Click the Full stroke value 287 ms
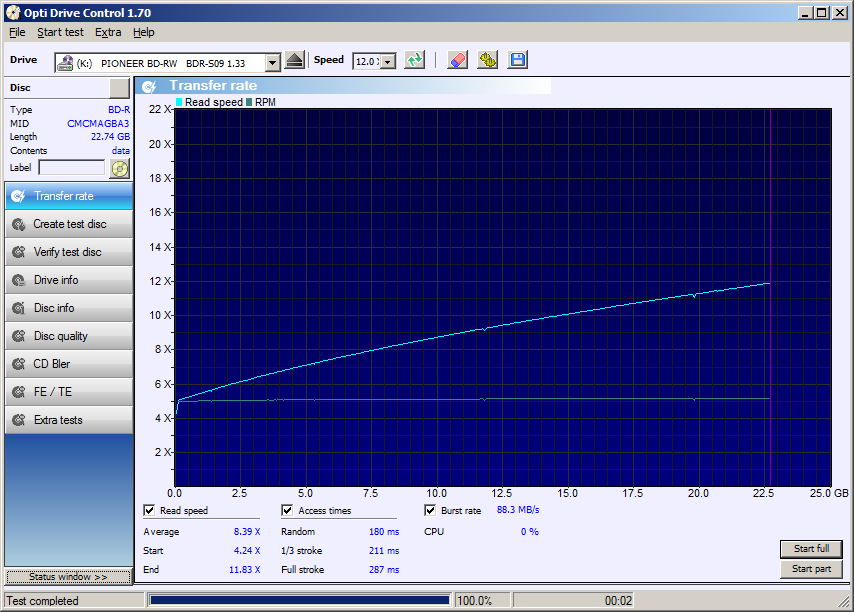The width and height of the screenshot is (854, 612). coord(384,570)
